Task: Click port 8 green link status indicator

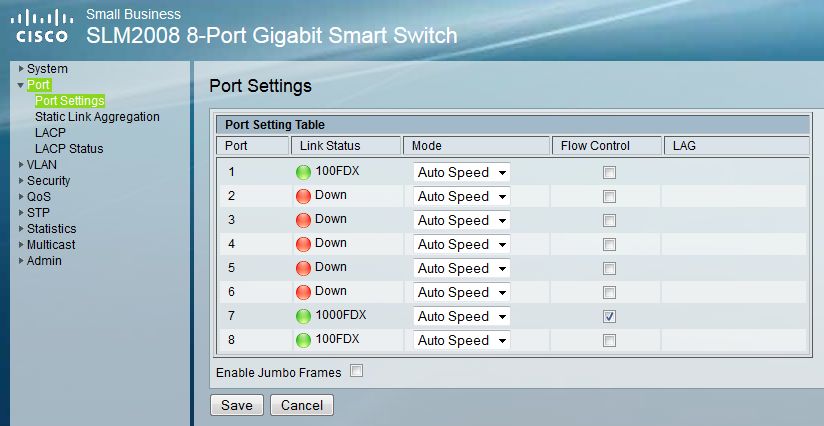Action: (x=303, y=340)
